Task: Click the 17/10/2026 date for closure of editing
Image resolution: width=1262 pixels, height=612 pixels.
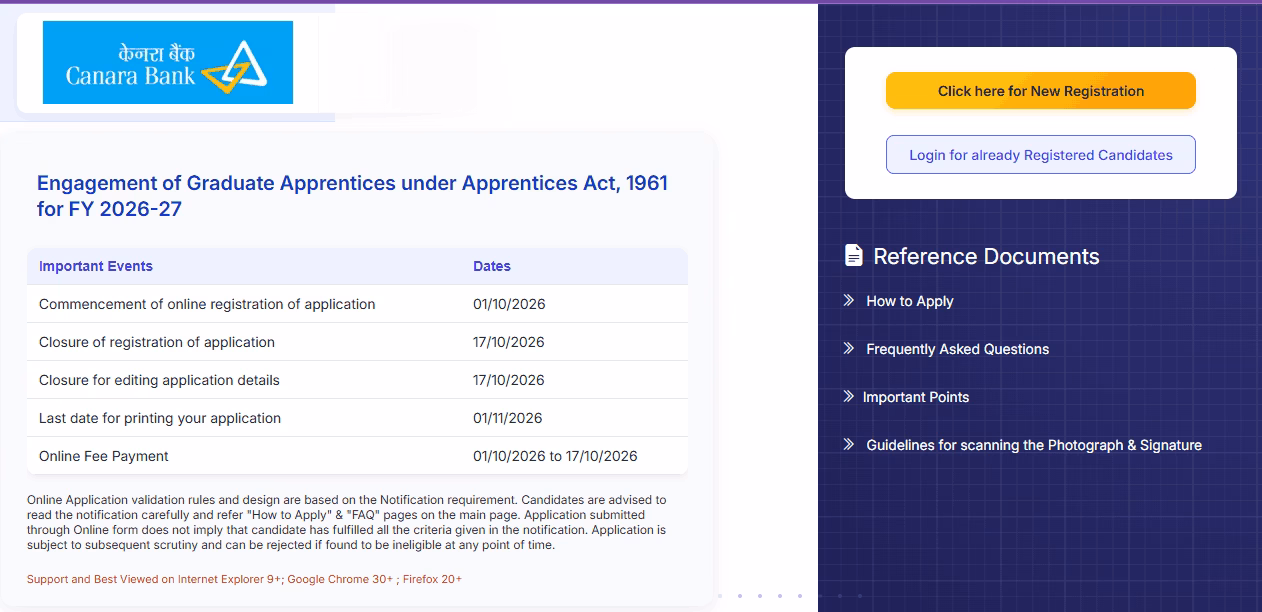Action: click(509, 380)
